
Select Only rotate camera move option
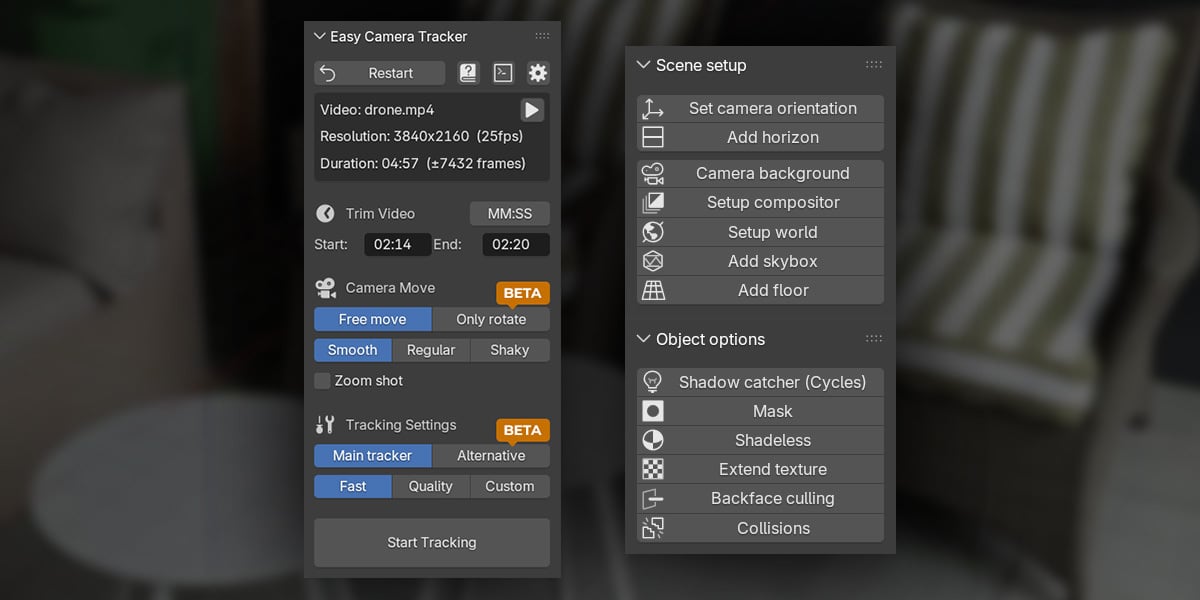[x=491, y=320]
